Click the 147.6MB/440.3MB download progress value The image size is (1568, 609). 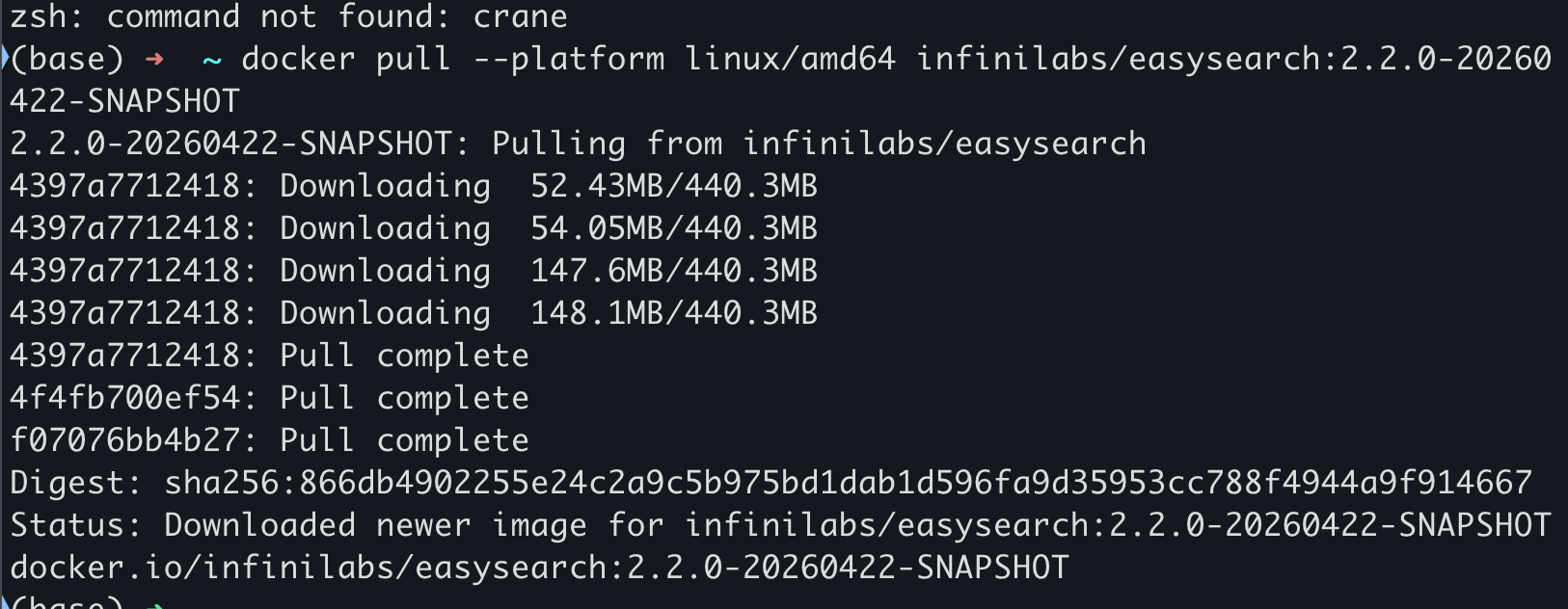[x=673, y=272]
